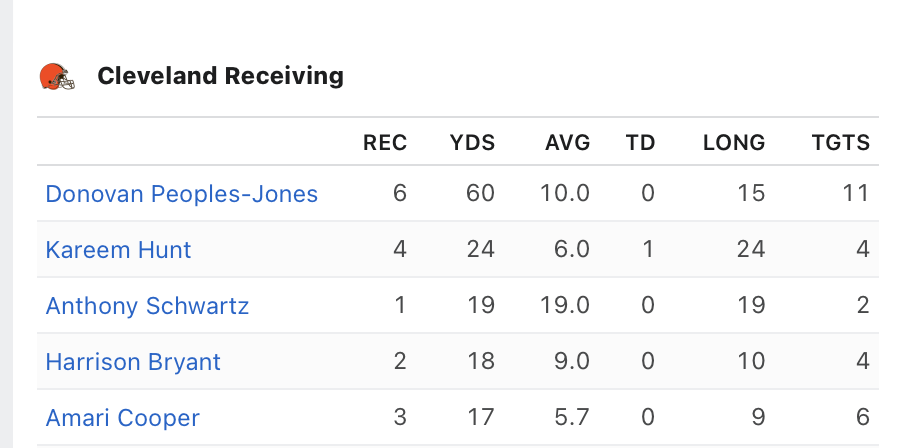
Task: Click the YDS column header
Action: click(473, 142)
